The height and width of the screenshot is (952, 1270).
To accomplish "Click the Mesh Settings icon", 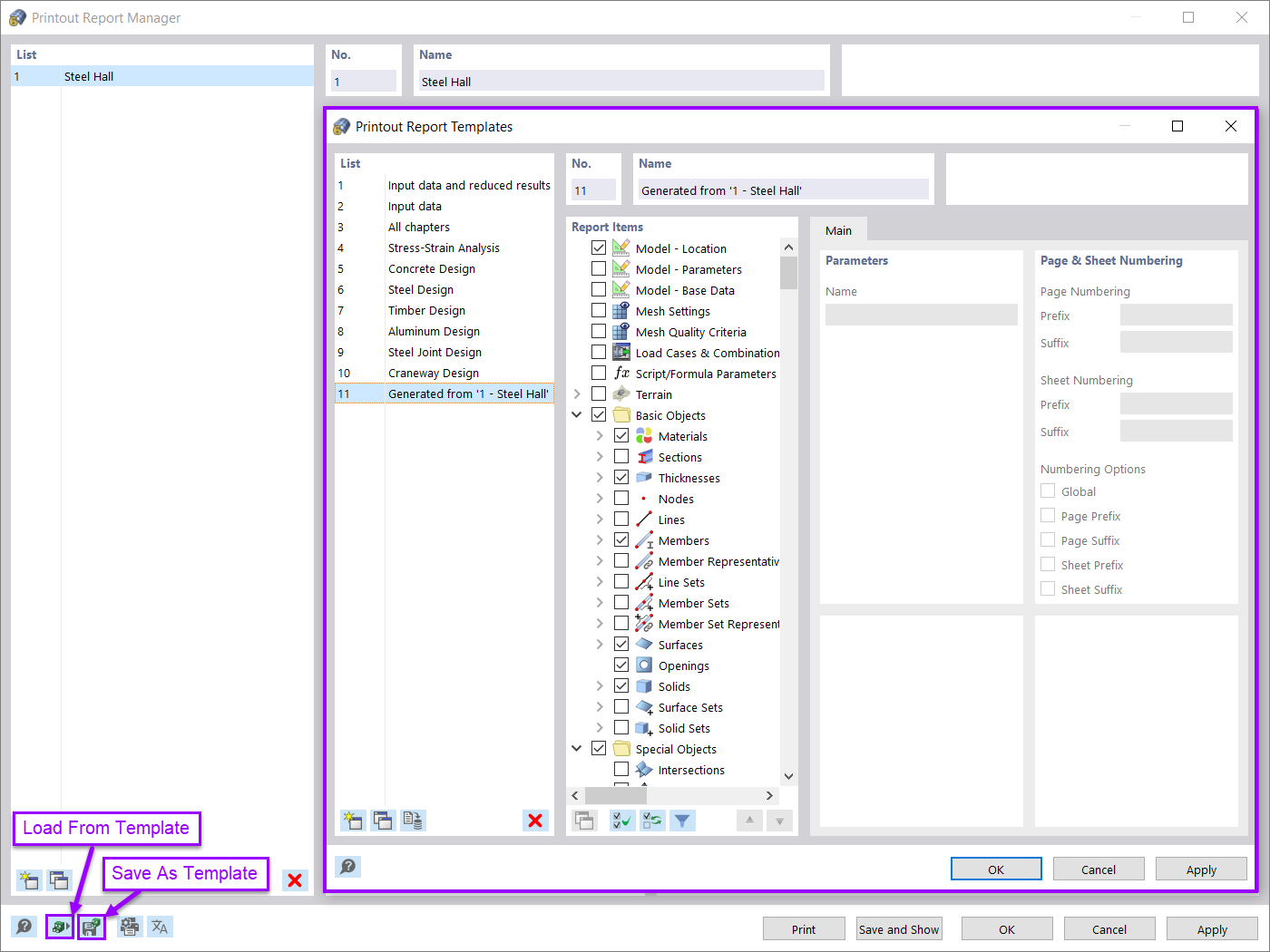I will 621,311.
